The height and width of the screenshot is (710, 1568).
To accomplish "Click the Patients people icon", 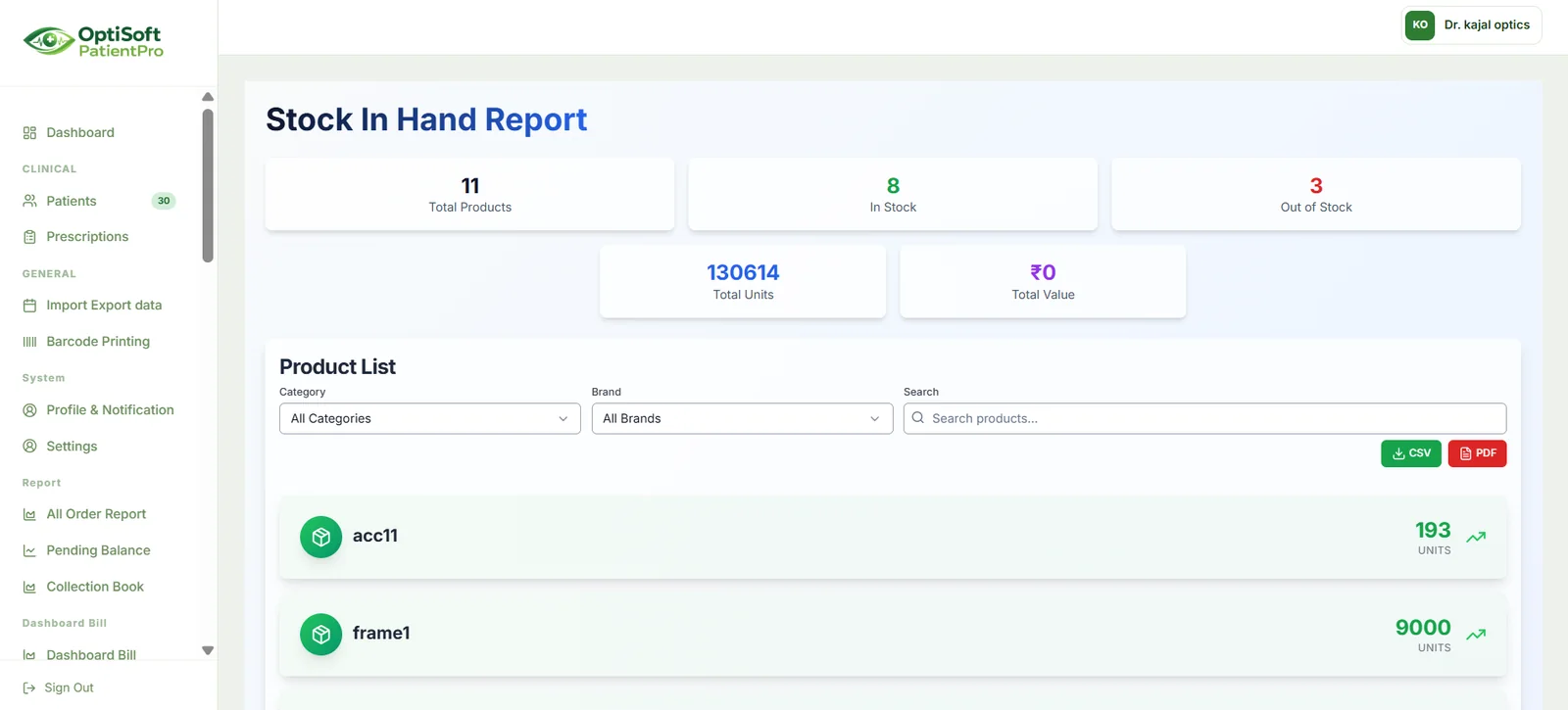I will (x=29, y=201).
